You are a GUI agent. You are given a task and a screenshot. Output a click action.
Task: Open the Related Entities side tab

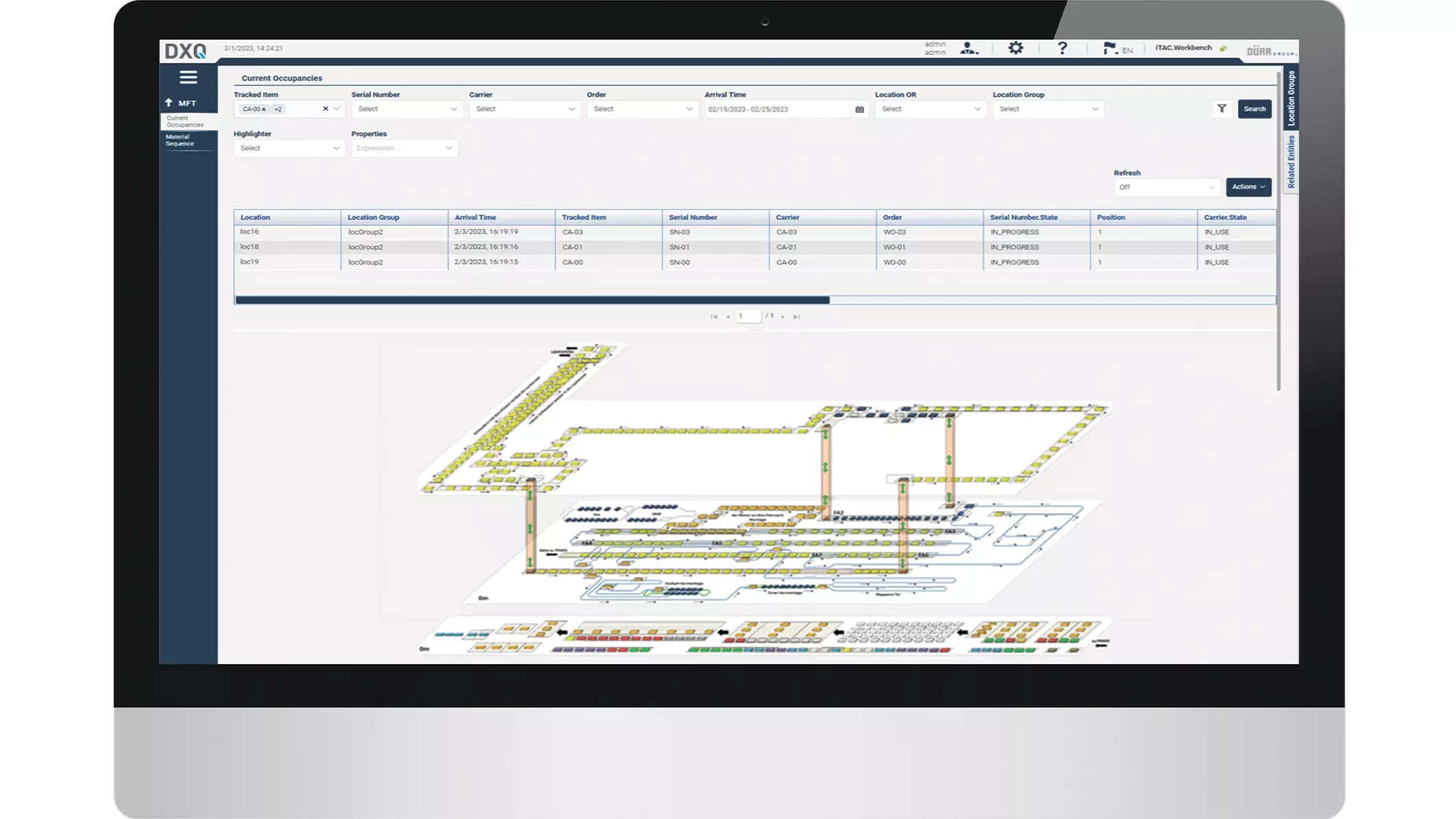point(1291,162)
